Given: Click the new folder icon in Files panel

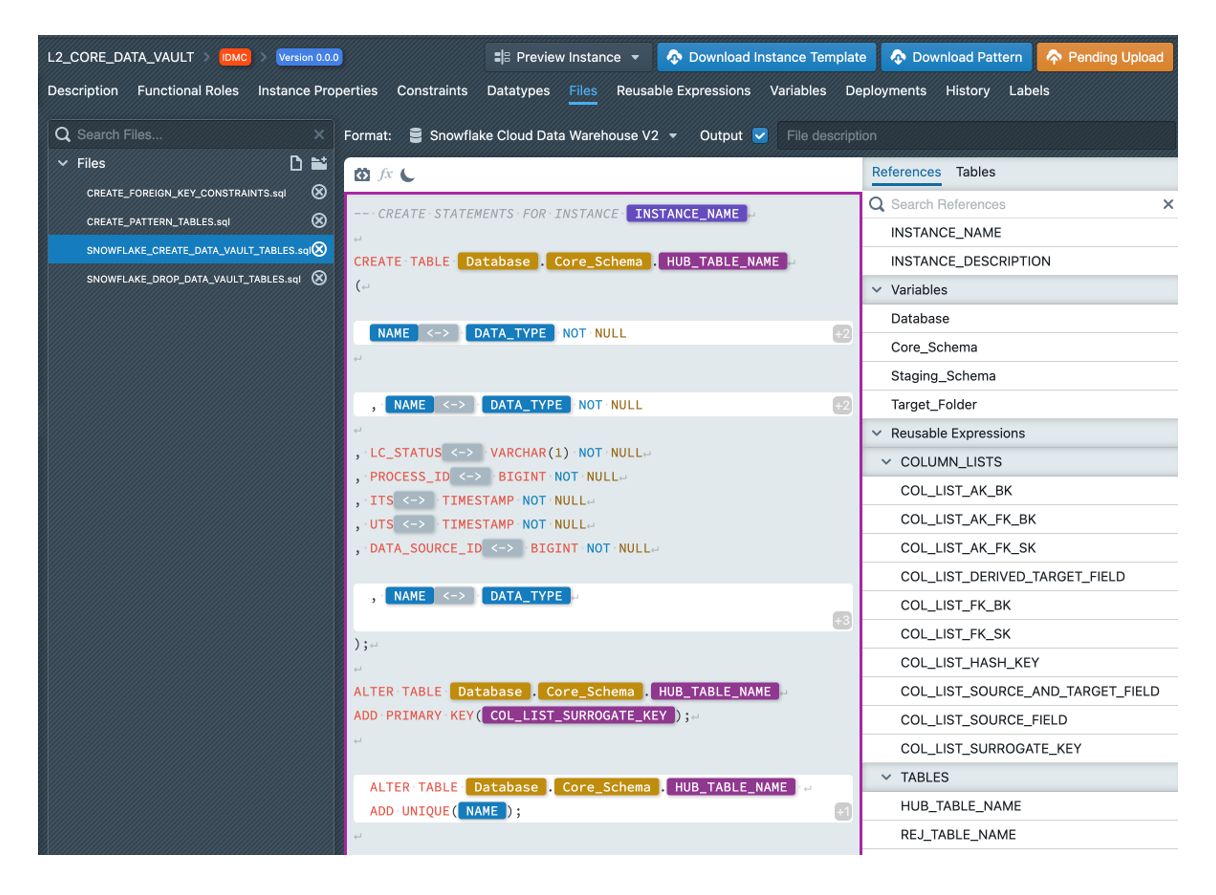Looking at the screenshot, I should (319, 163).
